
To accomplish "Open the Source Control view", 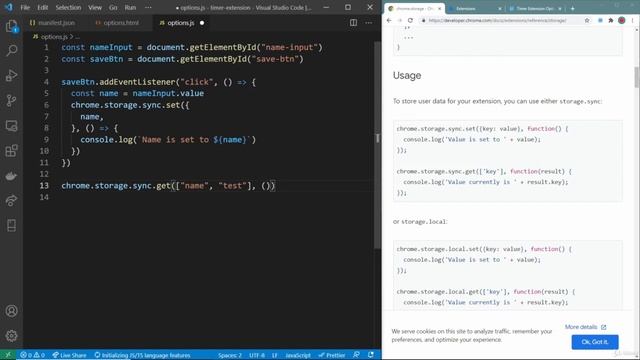I will (11, 100).
